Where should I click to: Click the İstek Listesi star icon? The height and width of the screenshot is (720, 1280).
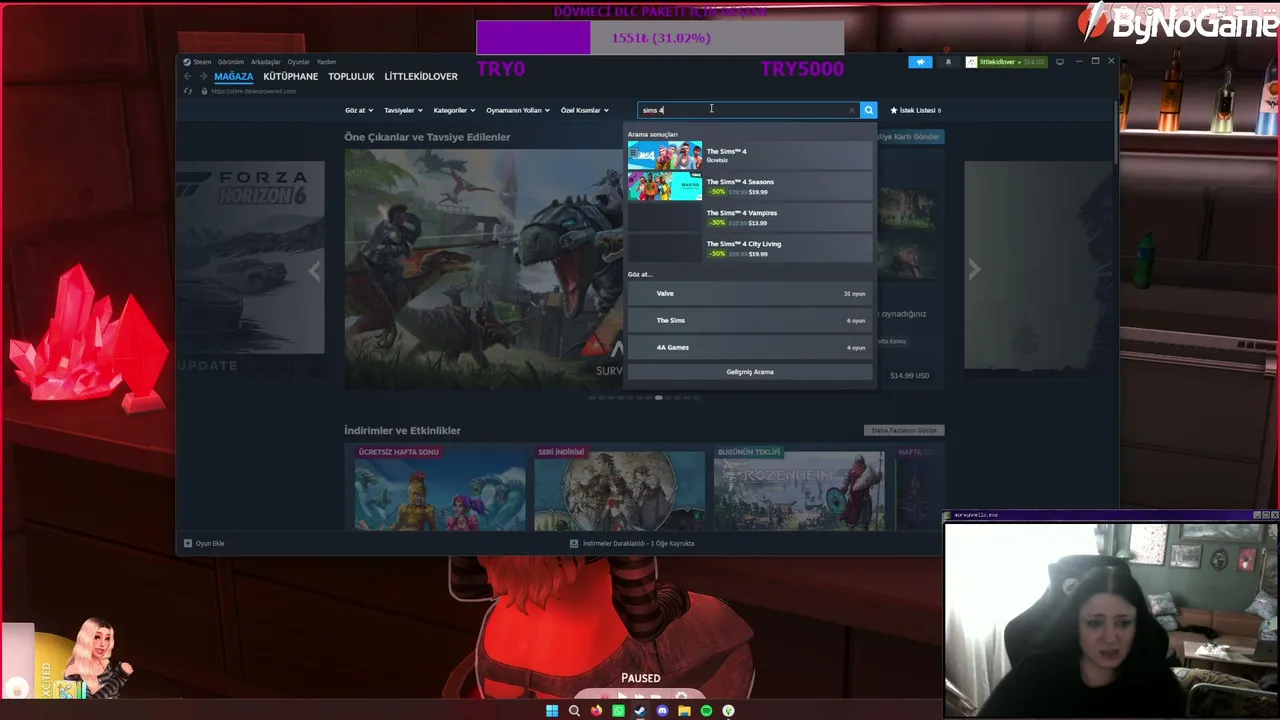(893, 110)
